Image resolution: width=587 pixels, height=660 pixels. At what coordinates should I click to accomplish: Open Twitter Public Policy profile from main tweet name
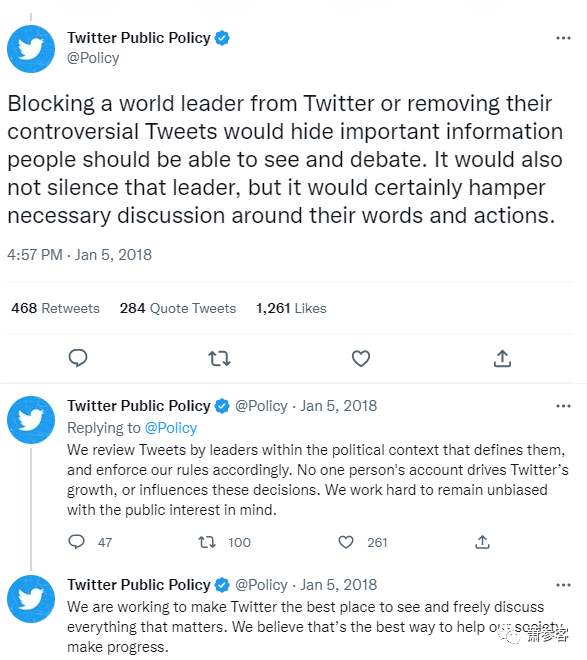139,38
